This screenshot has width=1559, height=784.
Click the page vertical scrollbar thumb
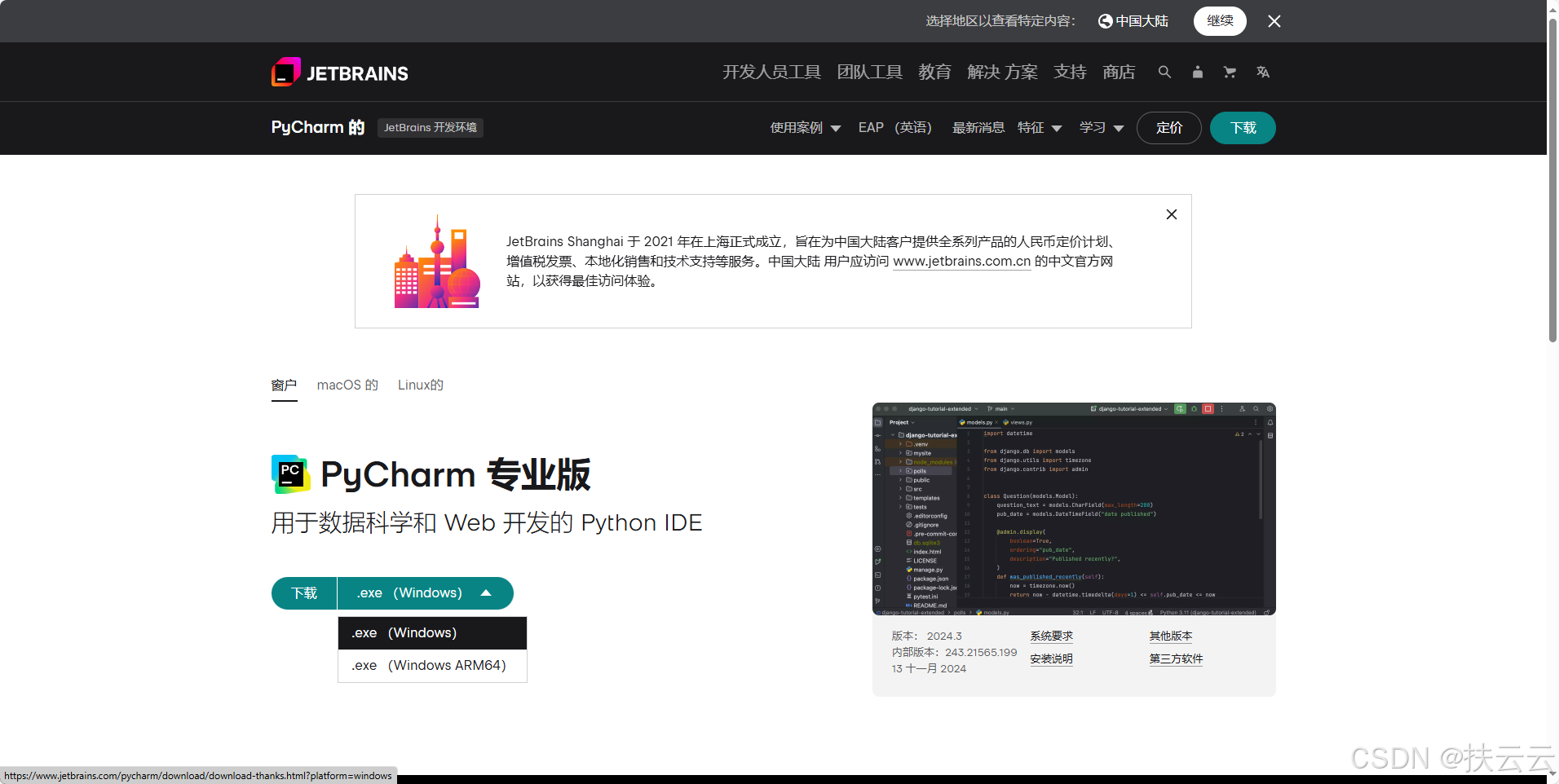(1552, 179)
